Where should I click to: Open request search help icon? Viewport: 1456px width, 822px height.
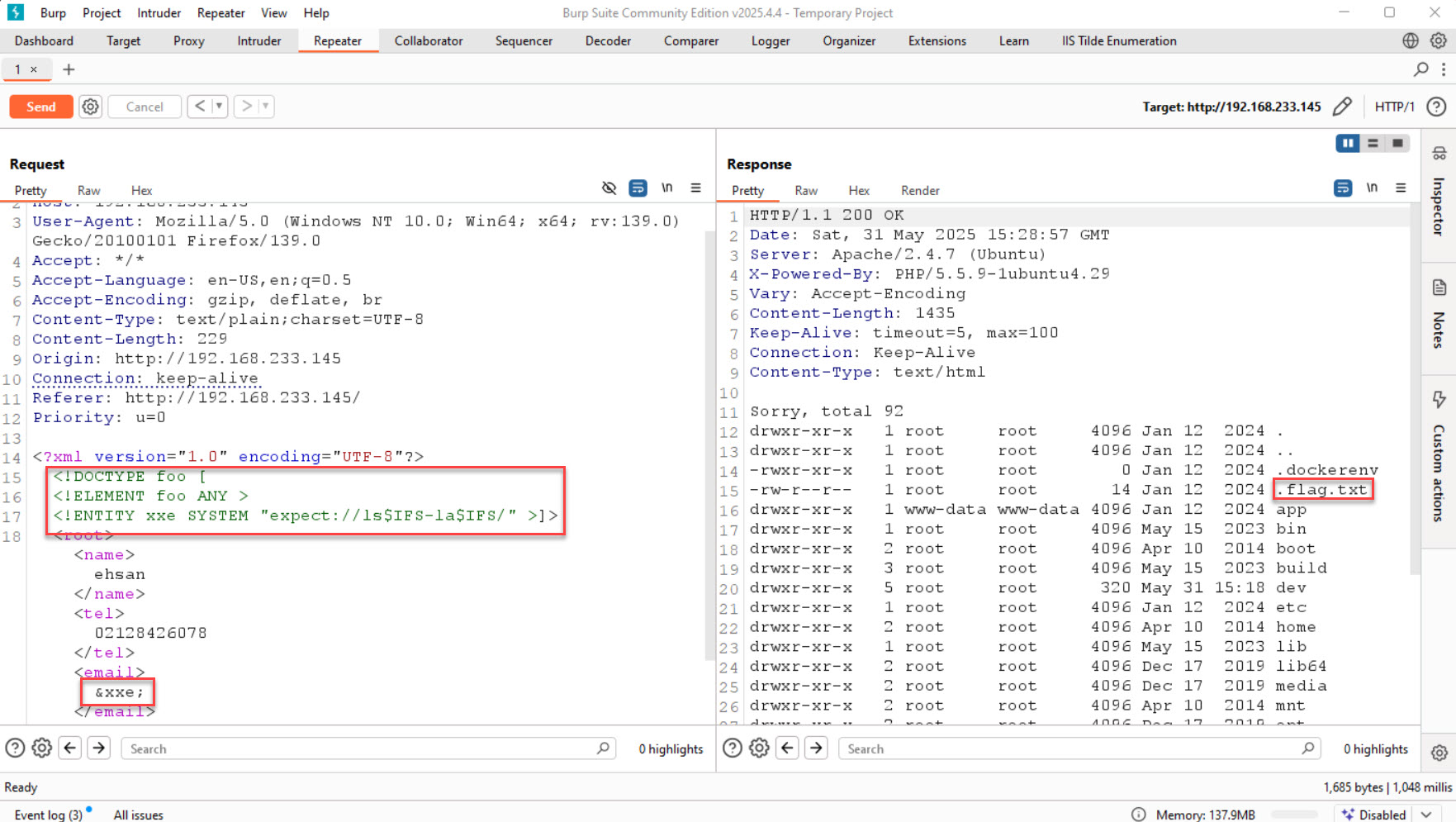15,748
